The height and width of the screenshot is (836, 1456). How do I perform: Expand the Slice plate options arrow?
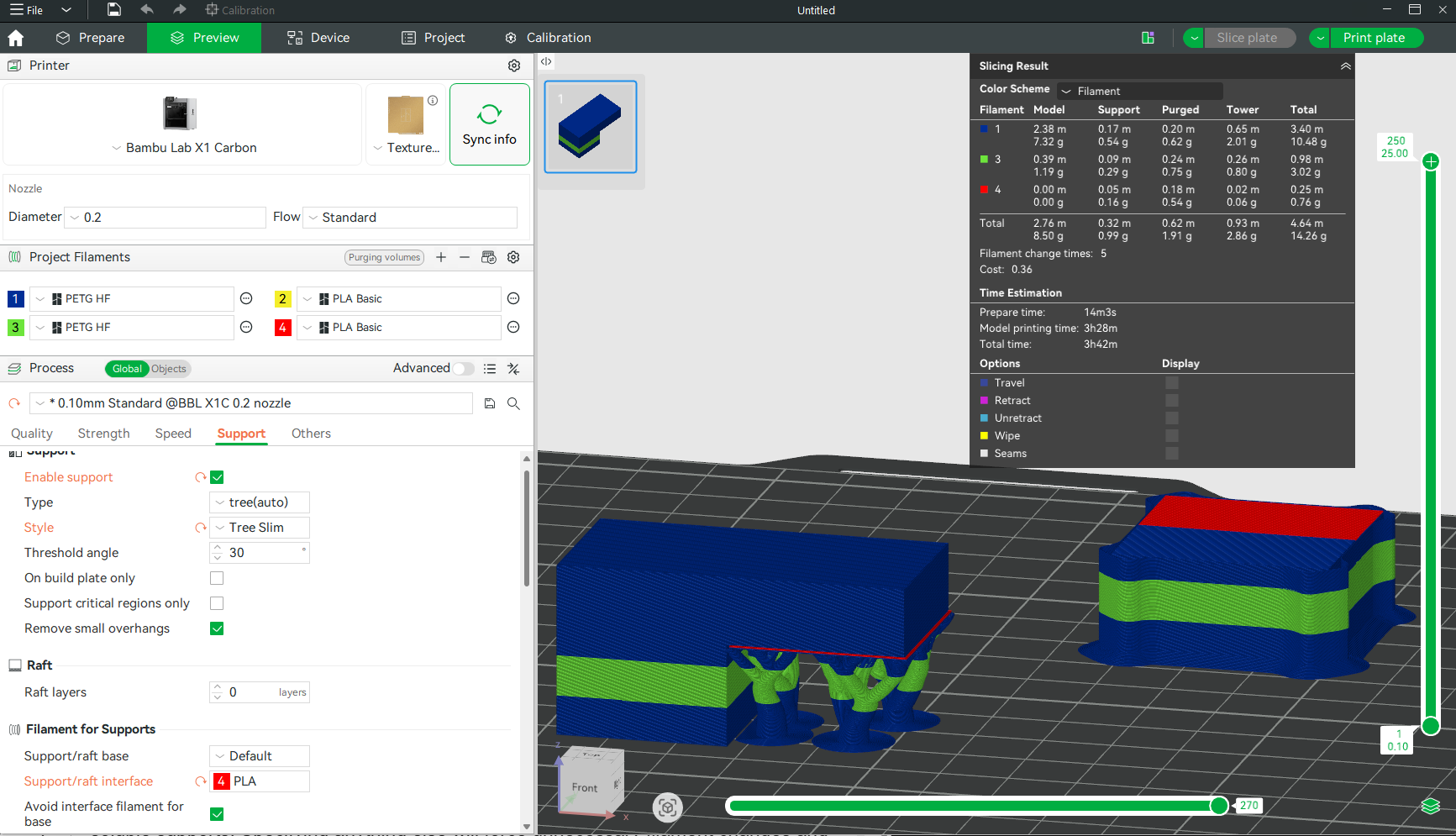[x=1194, y=38]
